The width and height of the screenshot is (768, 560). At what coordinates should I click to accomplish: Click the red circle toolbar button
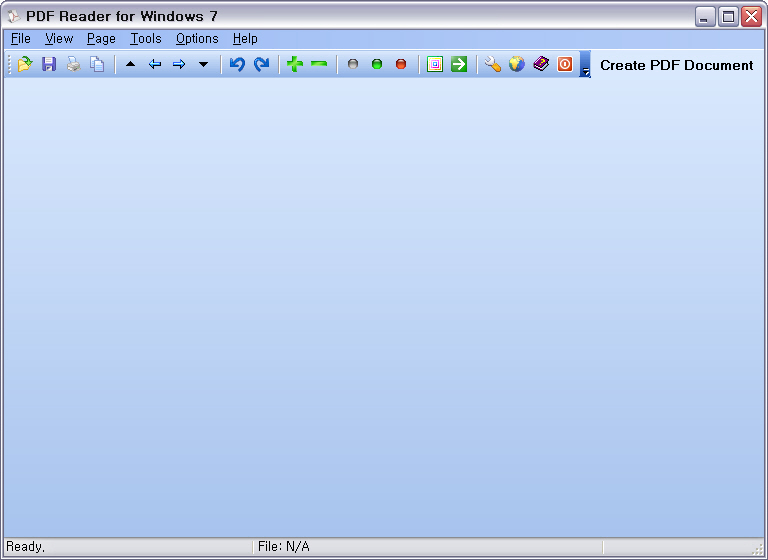click(401, 64)
